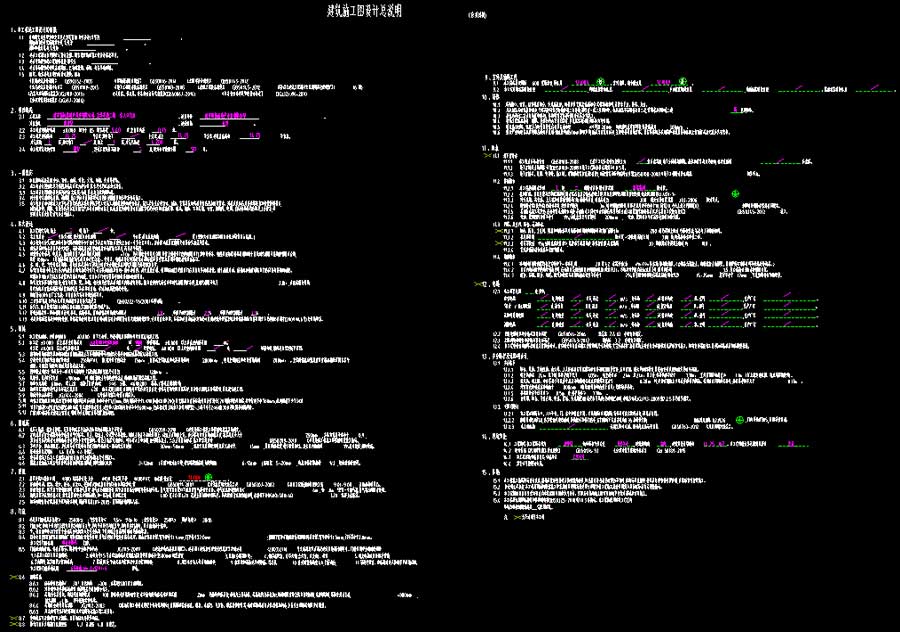Click the first magenta underlined field in item 2.1

point(92,116)
